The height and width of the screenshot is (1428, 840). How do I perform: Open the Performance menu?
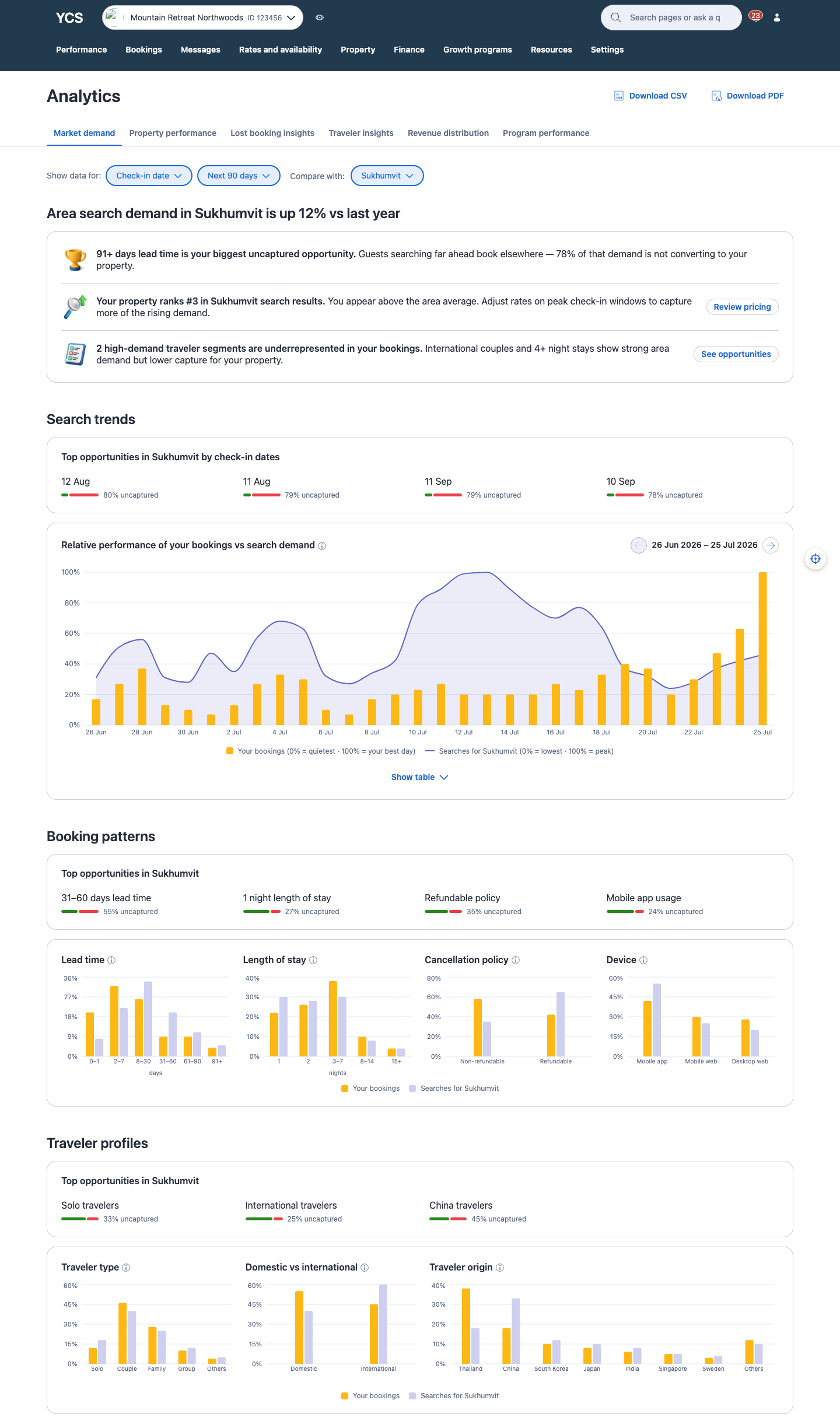pos(81,50)
